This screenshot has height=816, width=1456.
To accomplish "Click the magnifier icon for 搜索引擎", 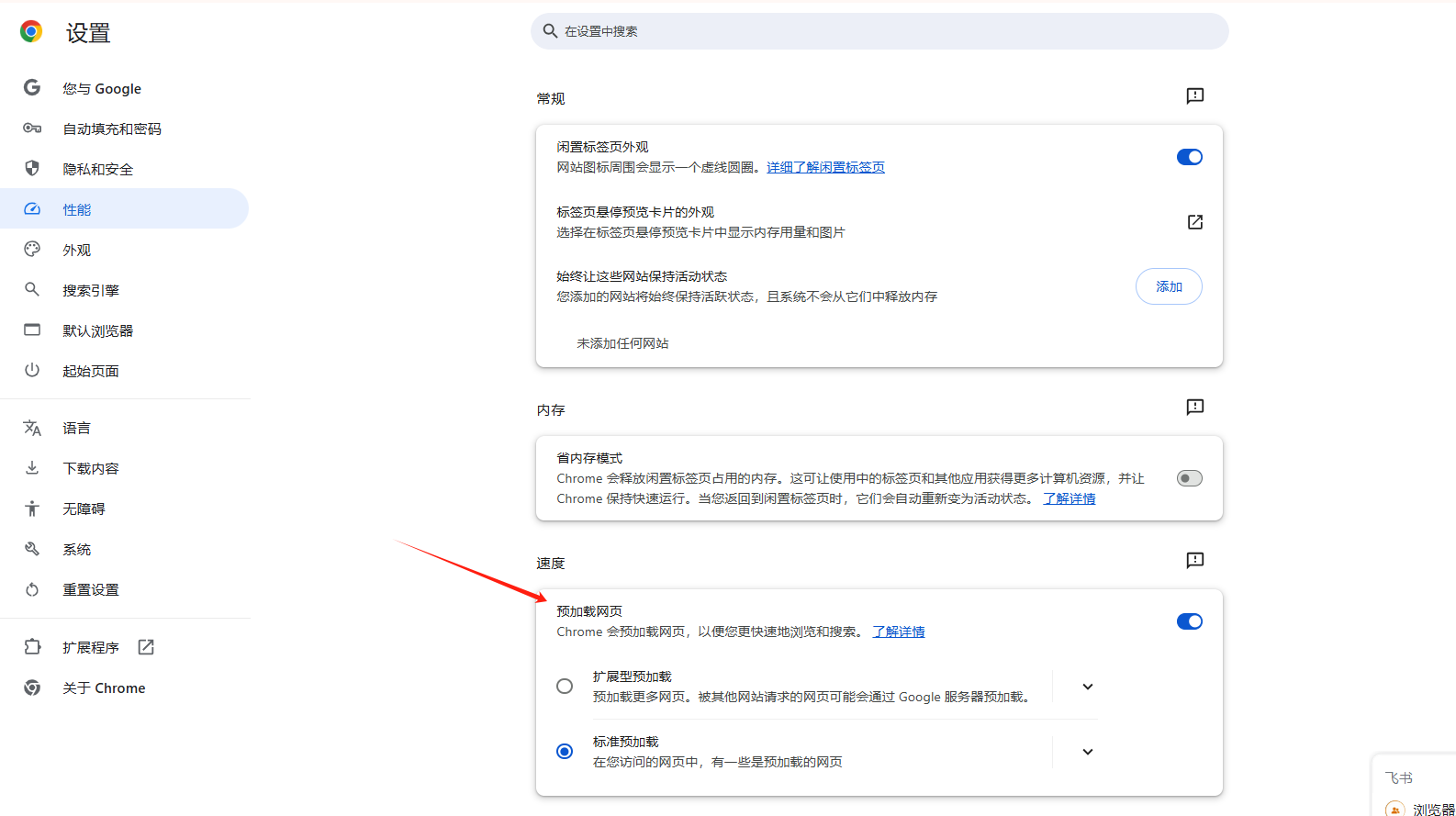I will pyautogui.click(x=32, y=290).
